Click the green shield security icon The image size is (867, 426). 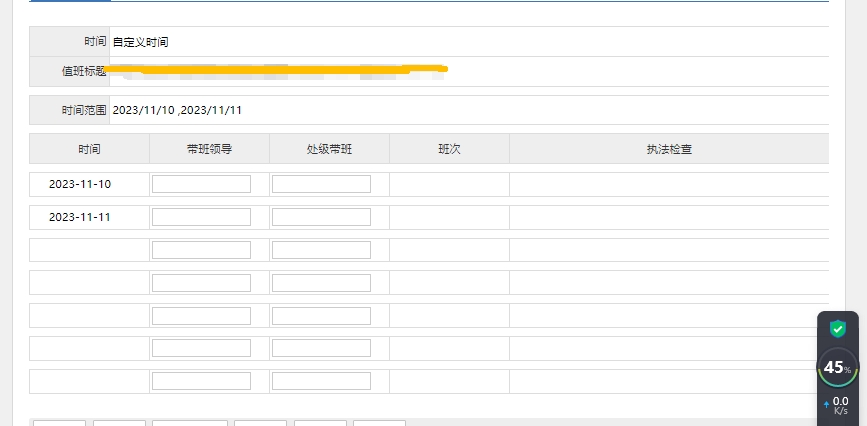(x=838, y=328)
